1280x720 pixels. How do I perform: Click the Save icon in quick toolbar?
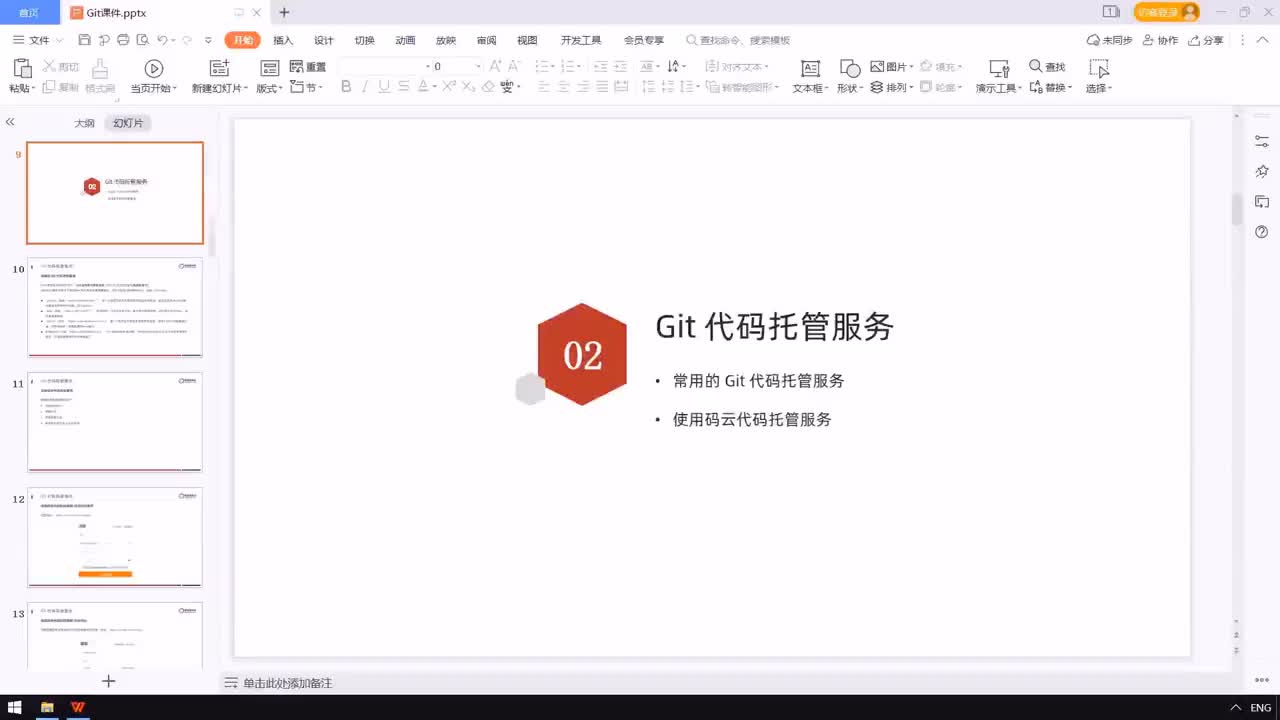coord(84,40)
